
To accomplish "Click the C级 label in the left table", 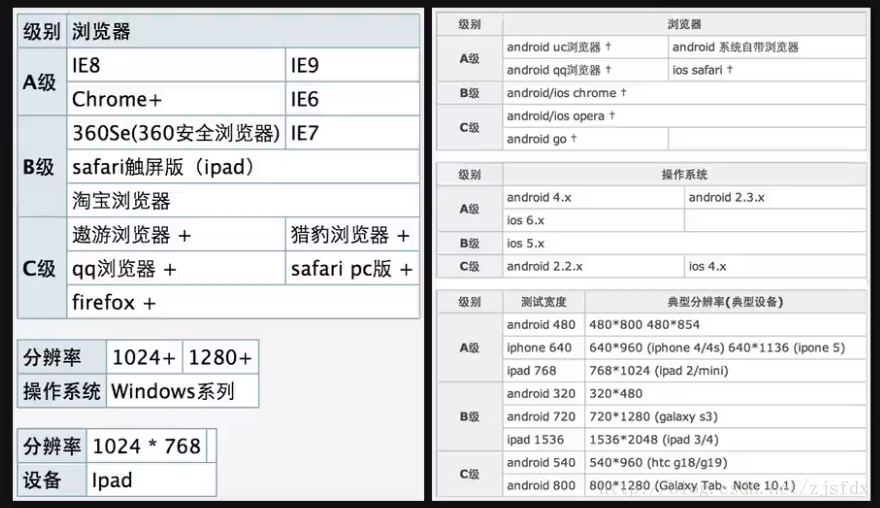I will tap(42, 268).
